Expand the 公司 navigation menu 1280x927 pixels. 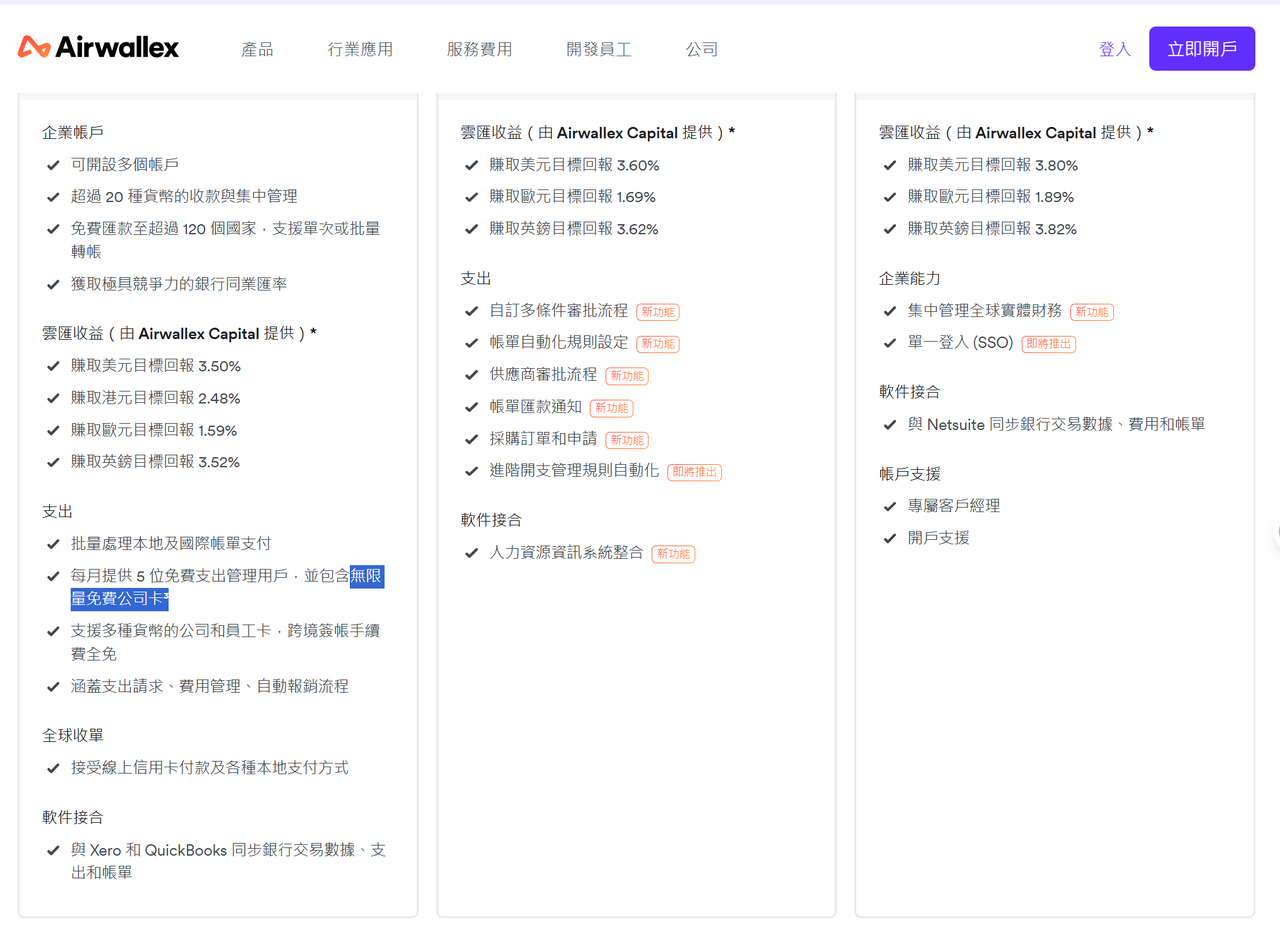click(x=701, y=47)
